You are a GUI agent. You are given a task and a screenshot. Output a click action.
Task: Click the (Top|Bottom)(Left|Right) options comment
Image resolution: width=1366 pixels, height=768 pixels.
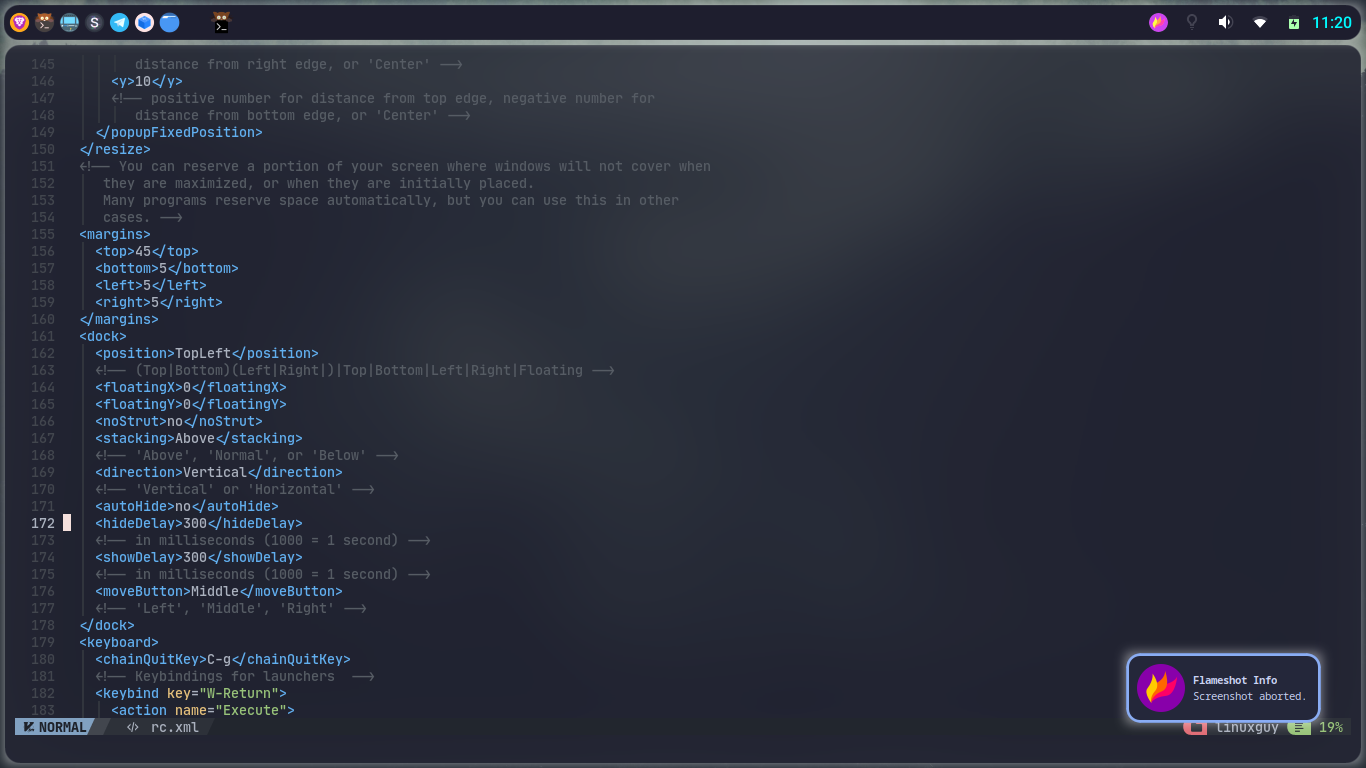355,371
